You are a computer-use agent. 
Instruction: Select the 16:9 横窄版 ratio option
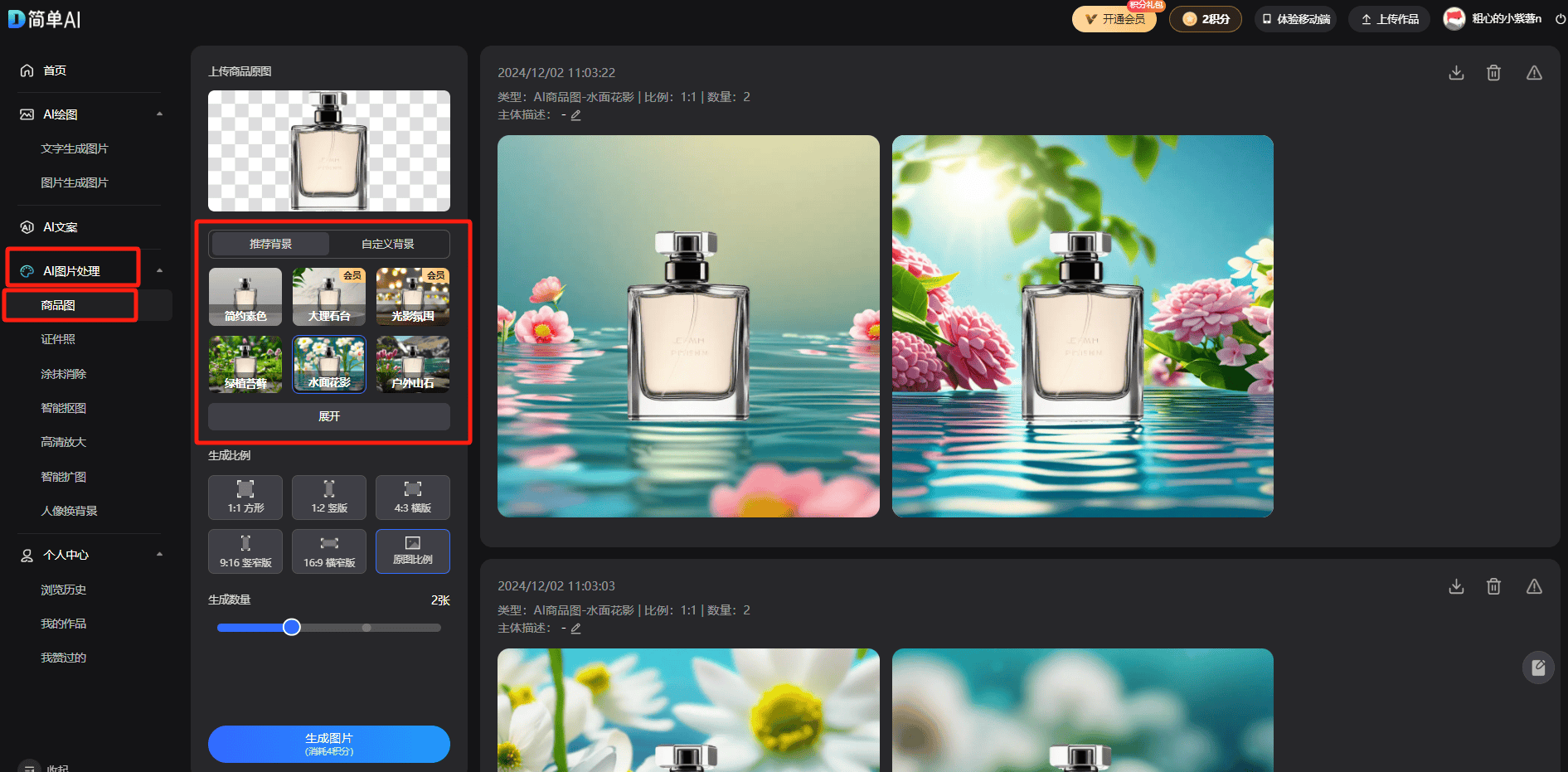329,551
